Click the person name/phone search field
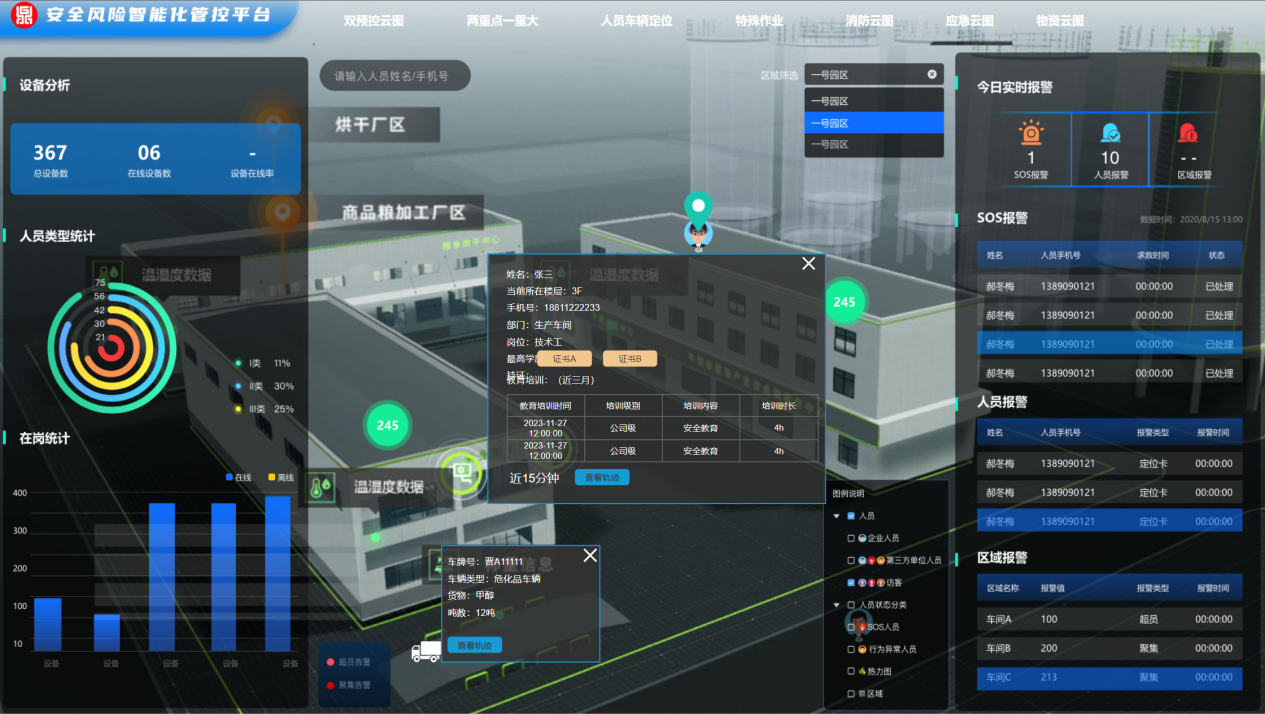The height and width of the screenshot is (714, 1265). click(394, 75)
